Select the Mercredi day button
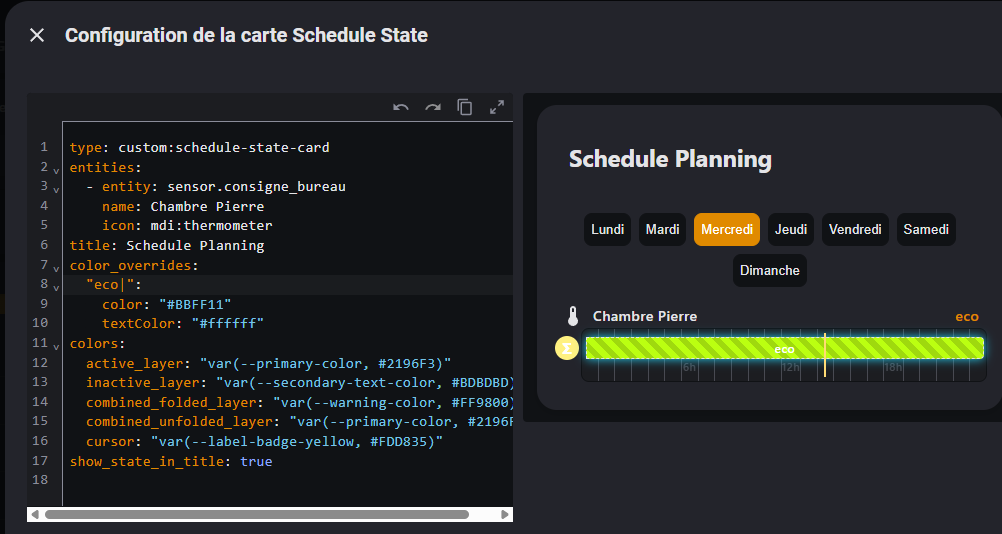Image resolution: width=1002 pixels, height=534 pixels. (x=727, y=229)
